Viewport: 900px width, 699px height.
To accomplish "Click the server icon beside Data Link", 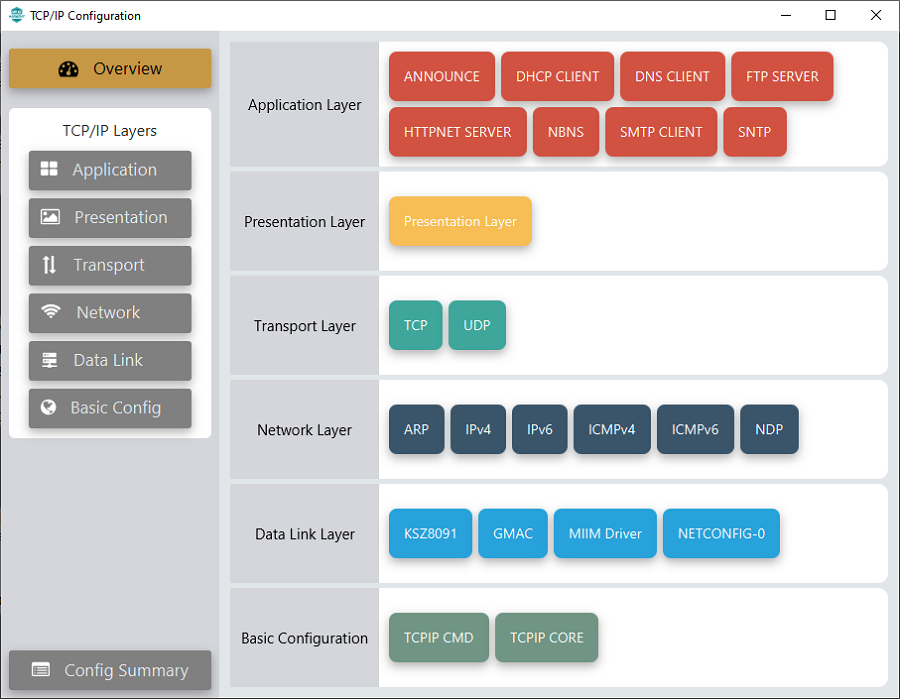I will [x=50, y=360].
